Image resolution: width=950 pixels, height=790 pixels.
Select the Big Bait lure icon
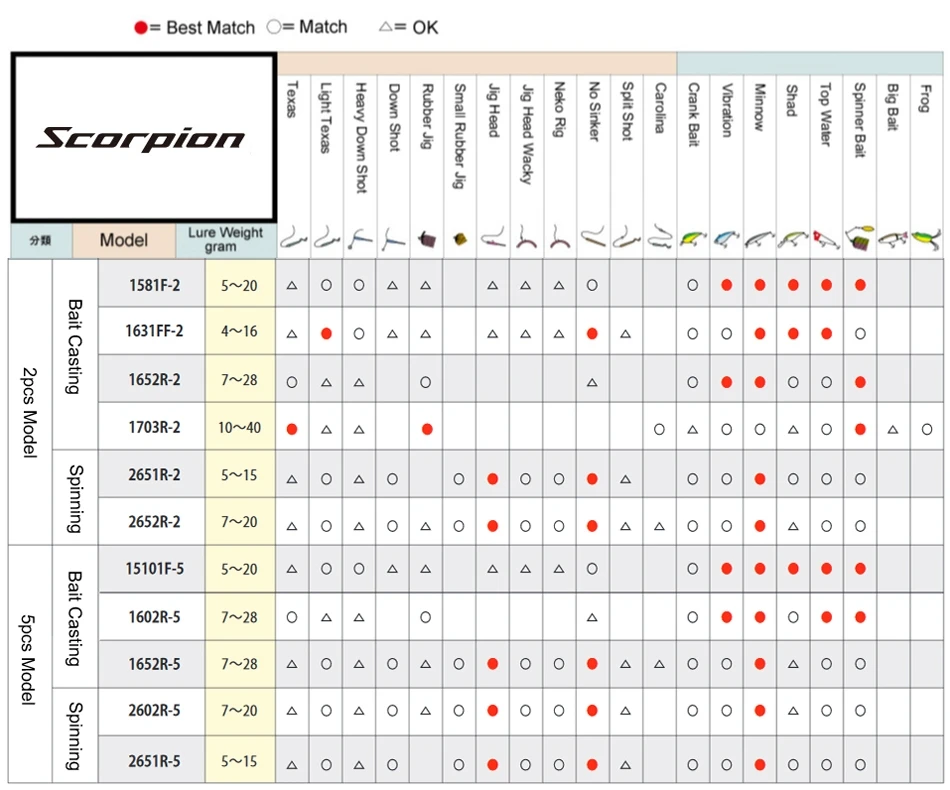click(893, 239)
